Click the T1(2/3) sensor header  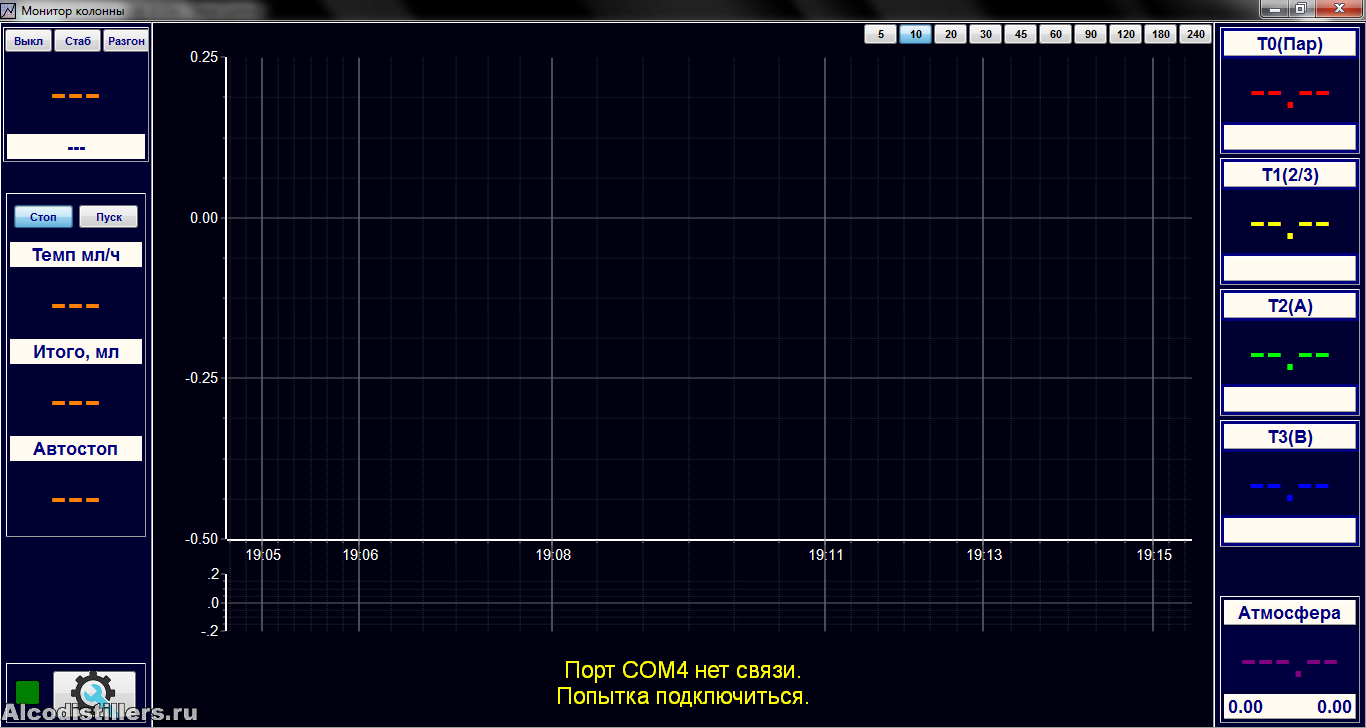click(1290, 175)
